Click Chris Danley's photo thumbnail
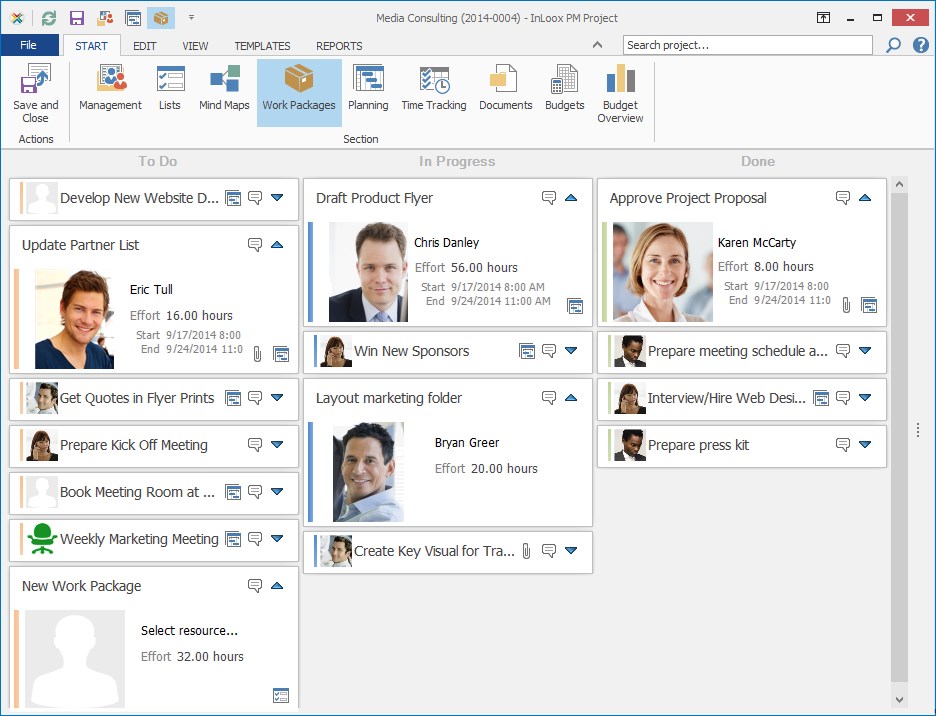The height and width of the screenshot is (716, 936). pyautogui.click(x=368, y=272)
